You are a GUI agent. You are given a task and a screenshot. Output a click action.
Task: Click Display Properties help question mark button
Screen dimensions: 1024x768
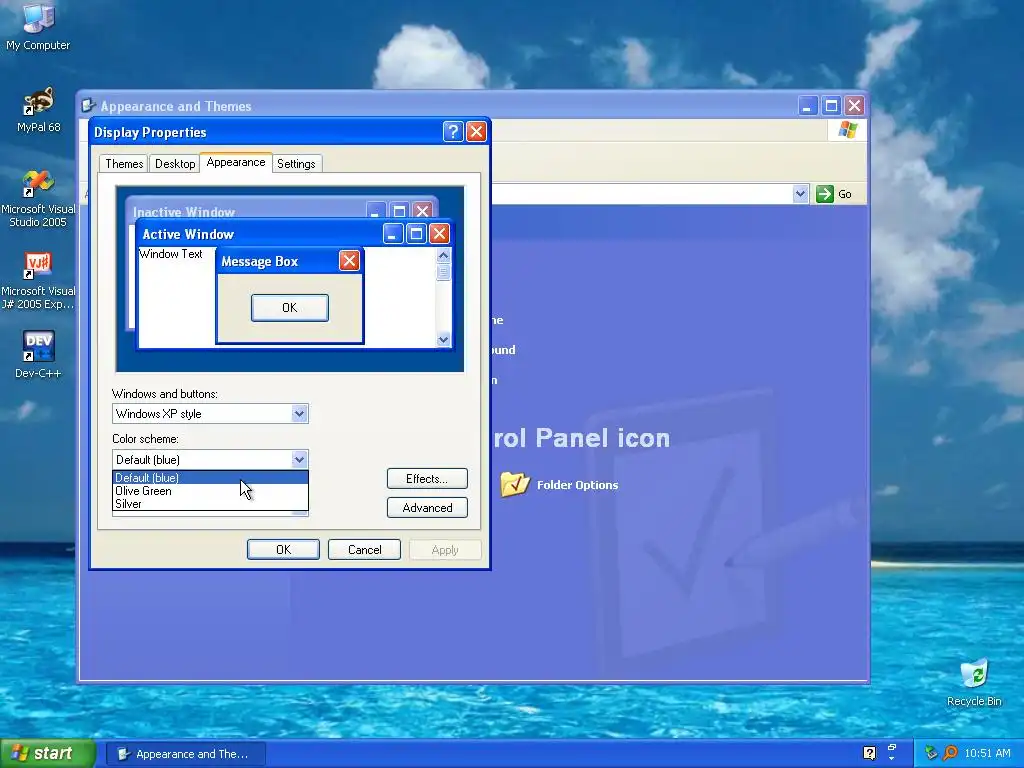(453, 132)
